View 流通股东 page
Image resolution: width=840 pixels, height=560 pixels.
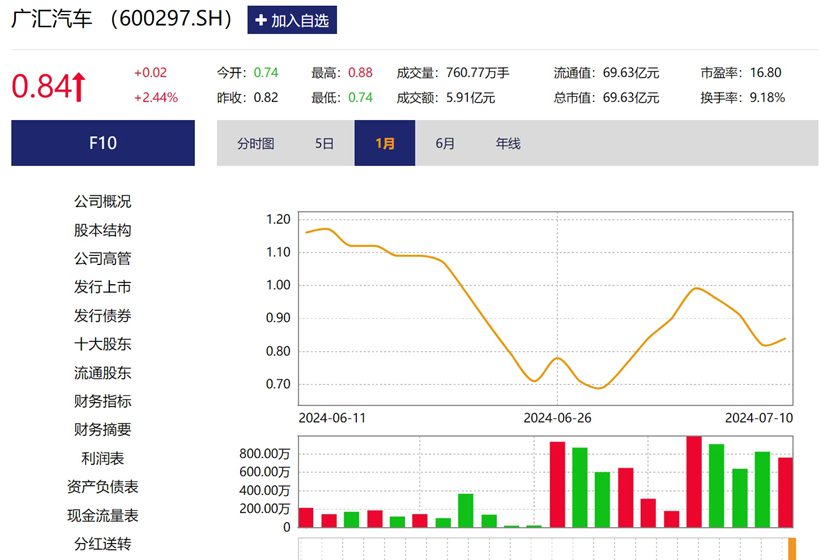point(102,373)
